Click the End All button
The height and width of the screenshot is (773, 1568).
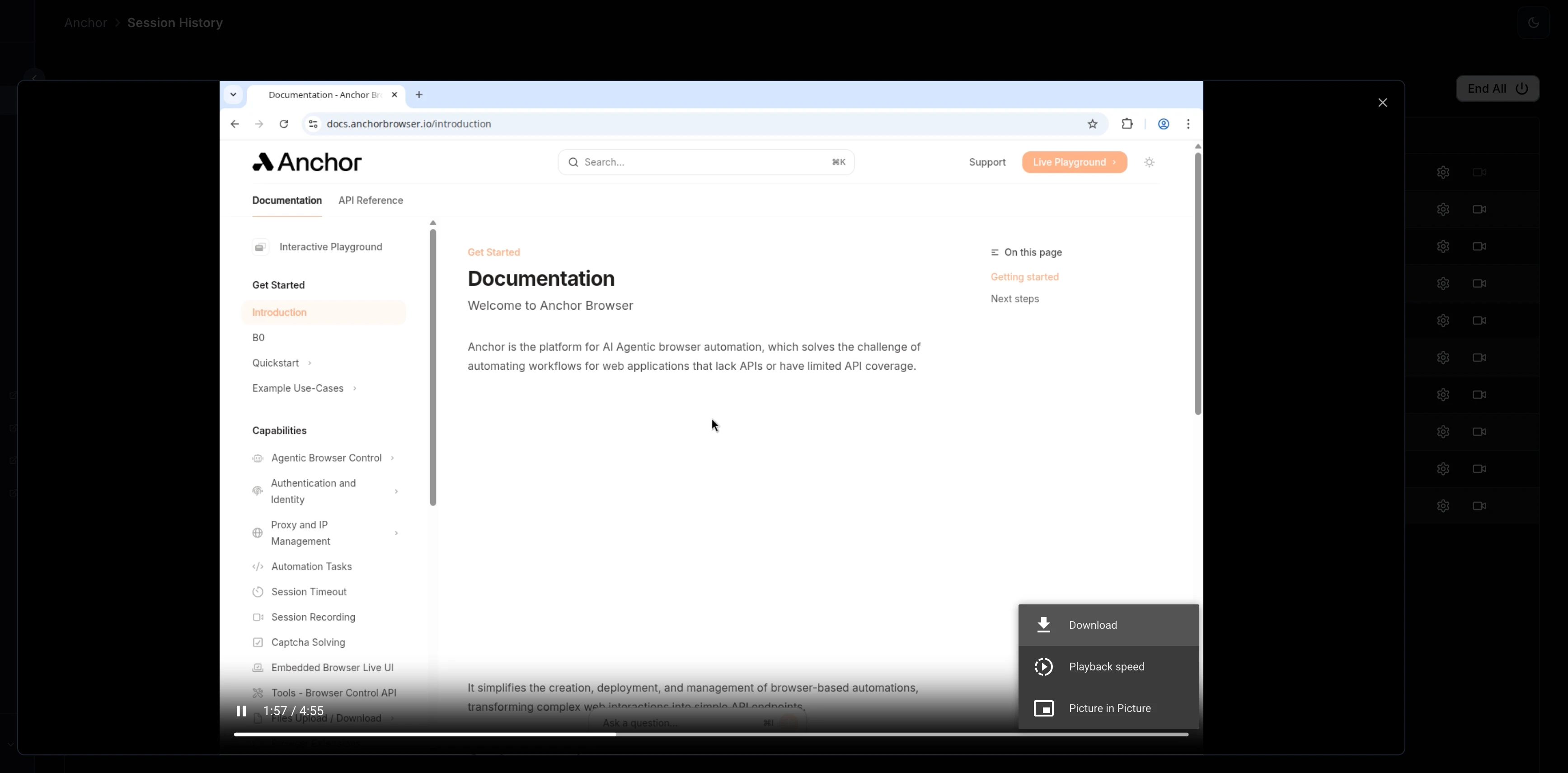[x=1498, y=88]
